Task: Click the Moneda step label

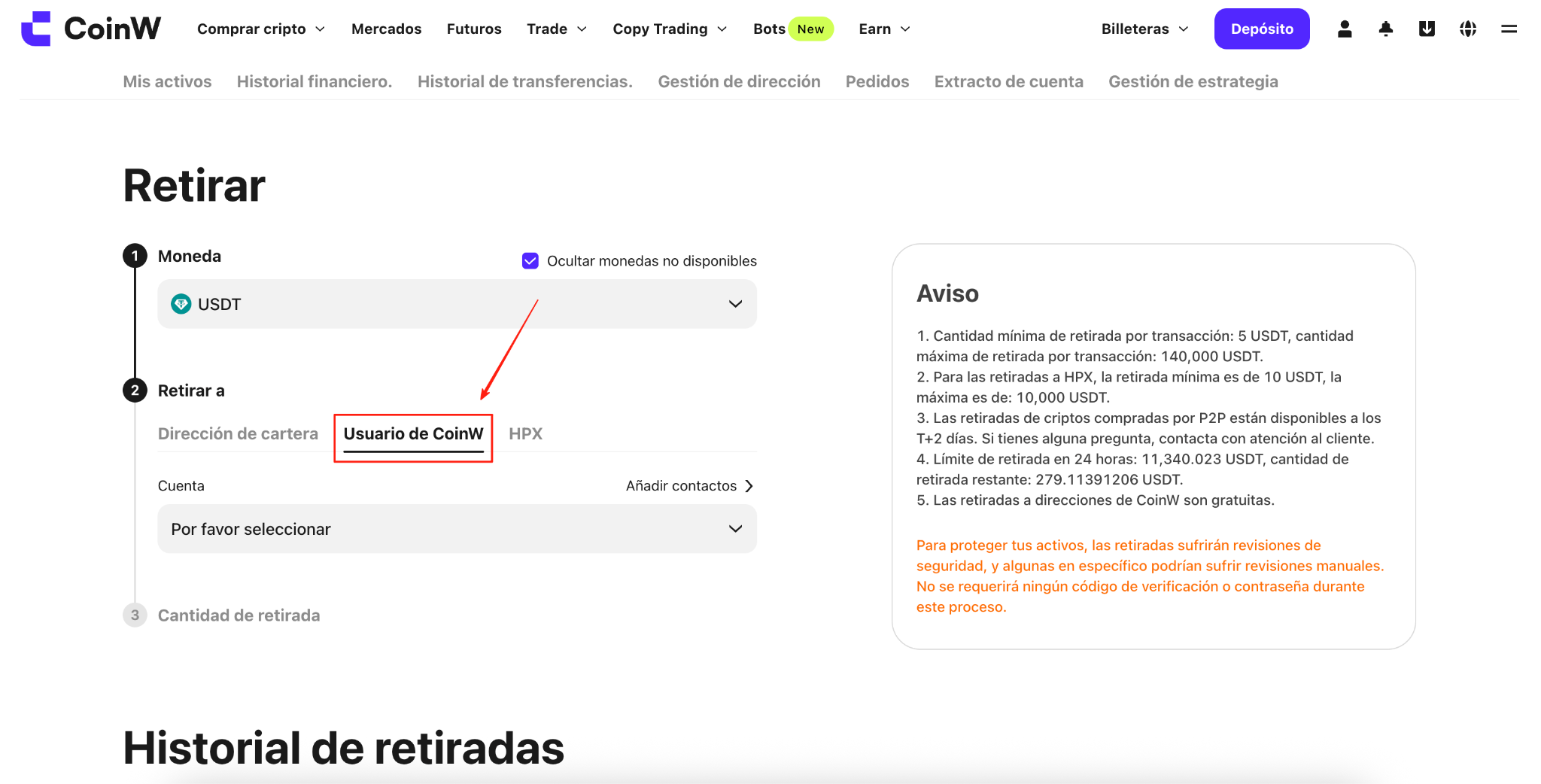Action: pos(190,257)
